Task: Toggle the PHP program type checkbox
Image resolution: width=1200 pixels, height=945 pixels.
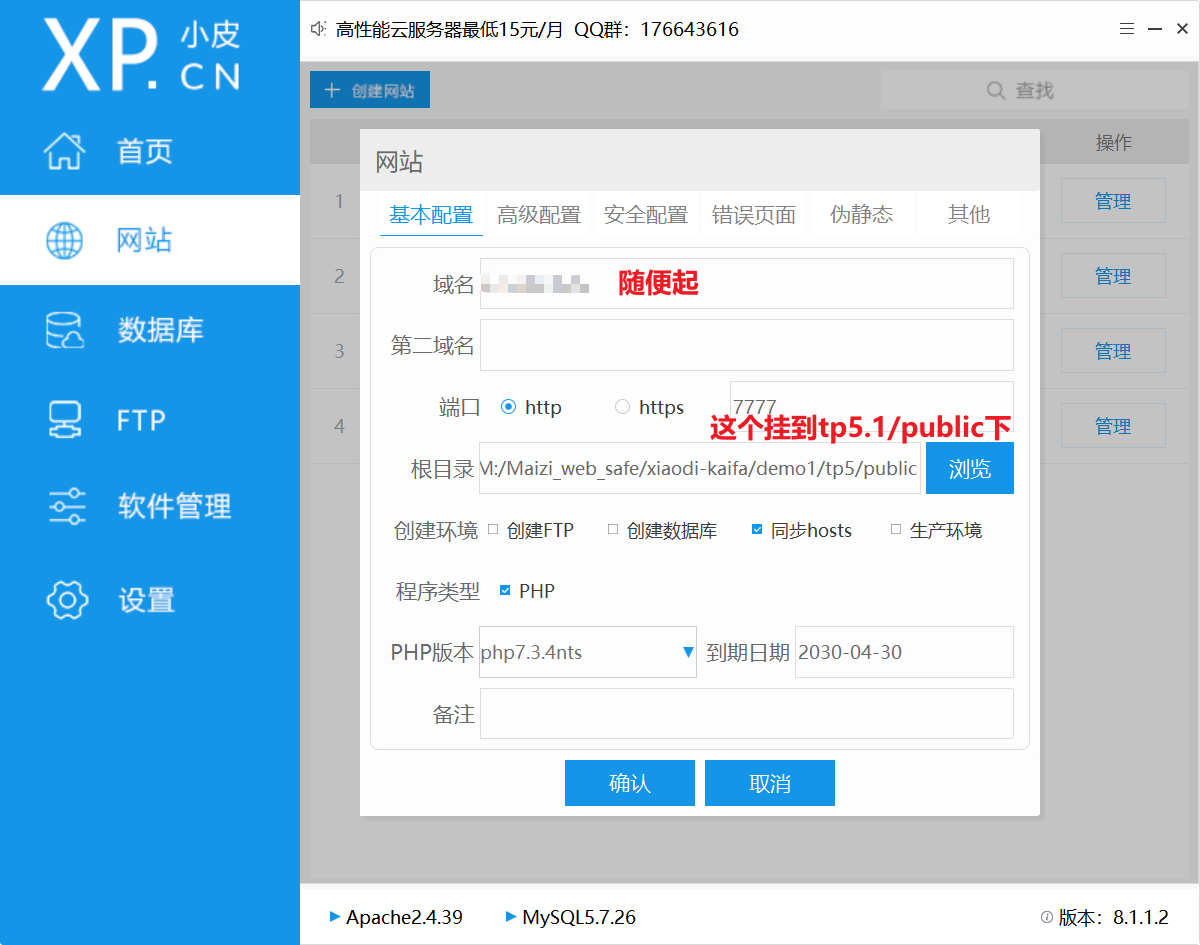Action: [x=505, y=591]
